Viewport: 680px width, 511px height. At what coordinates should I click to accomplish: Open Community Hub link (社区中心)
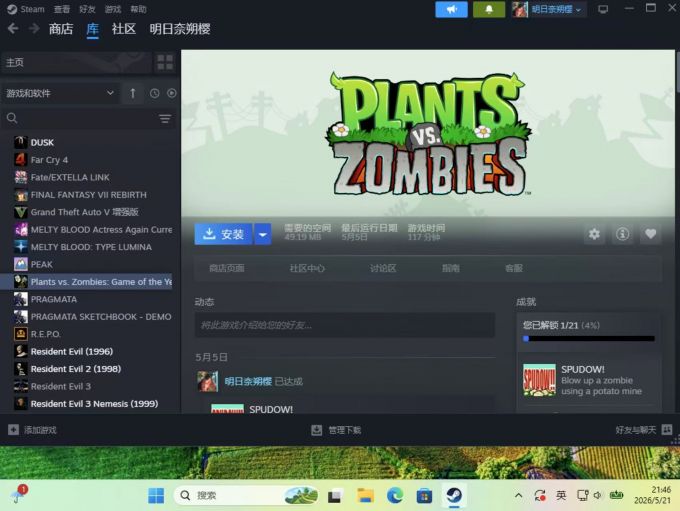307,269
